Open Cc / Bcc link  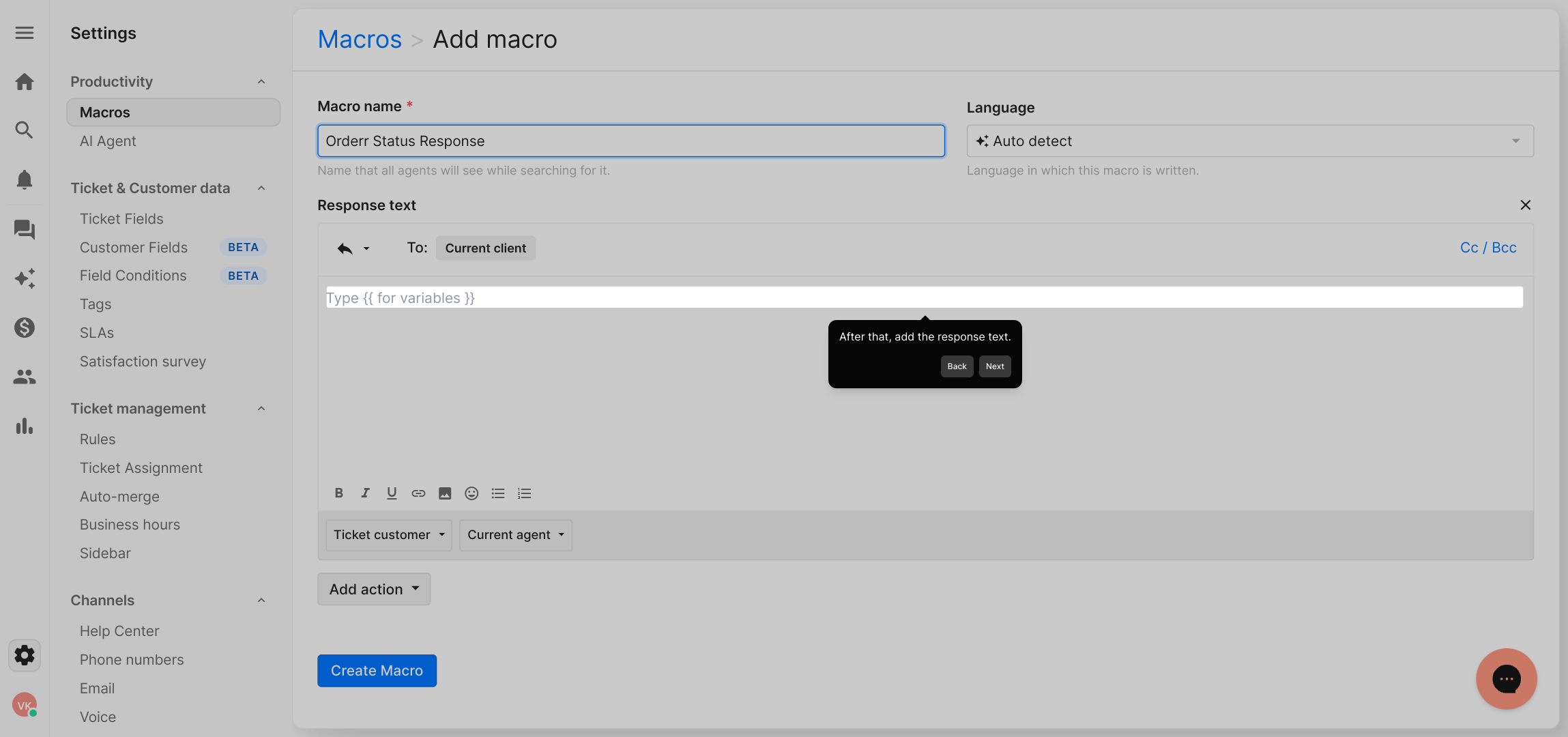[1488, 248]
